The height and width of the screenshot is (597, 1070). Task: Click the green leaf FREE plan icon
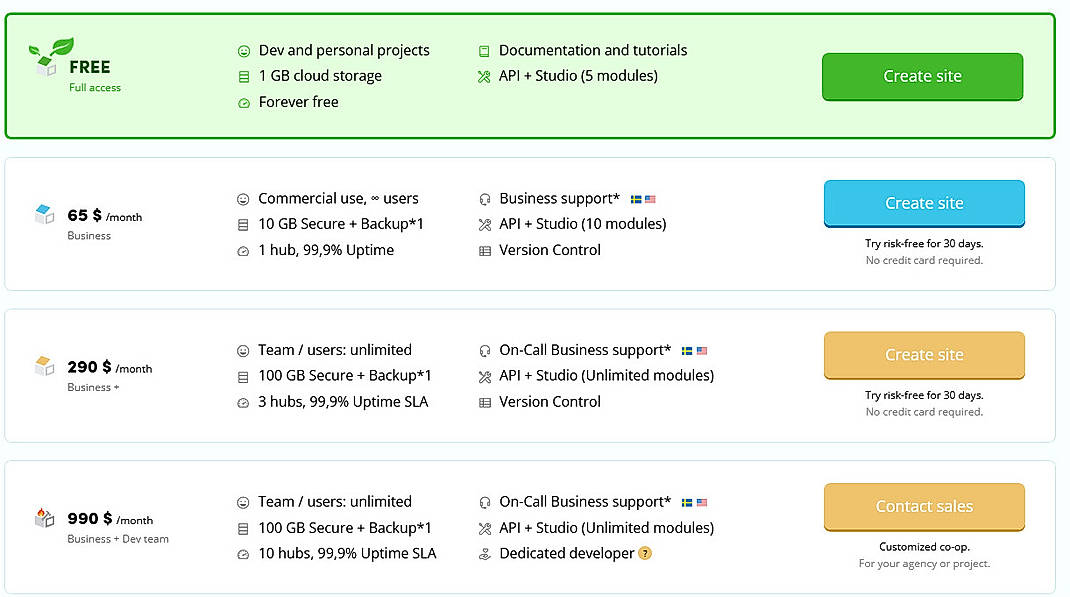[50, 57]
